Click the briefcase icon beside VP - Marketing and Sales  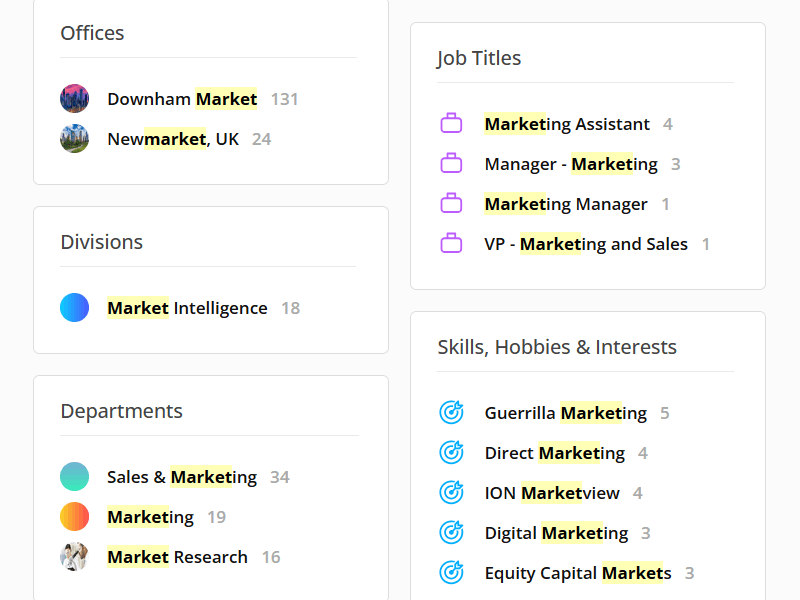coord(451,243)
